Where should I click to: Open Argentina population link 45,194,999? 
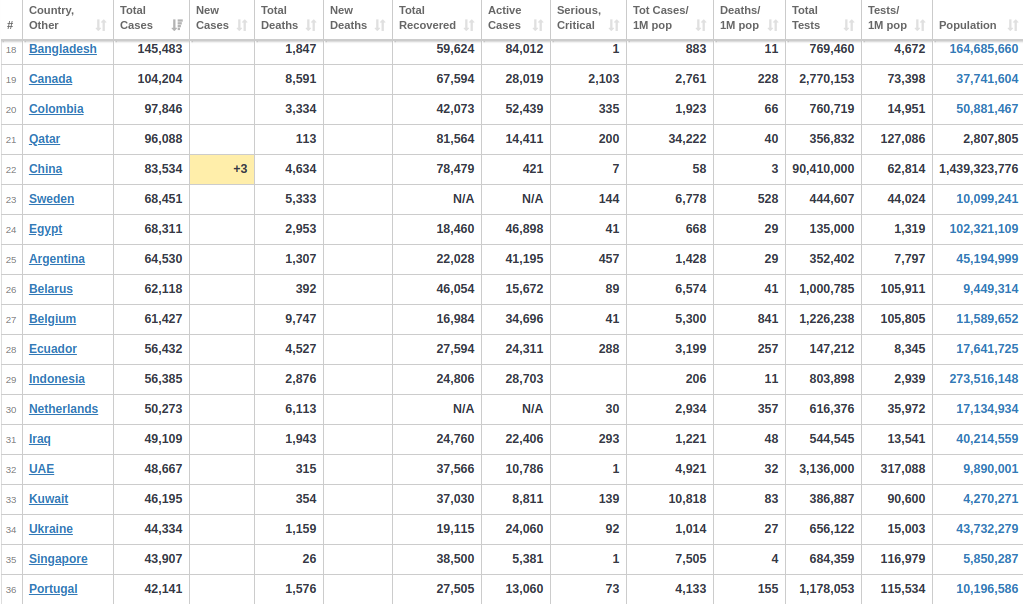(987, 259)
